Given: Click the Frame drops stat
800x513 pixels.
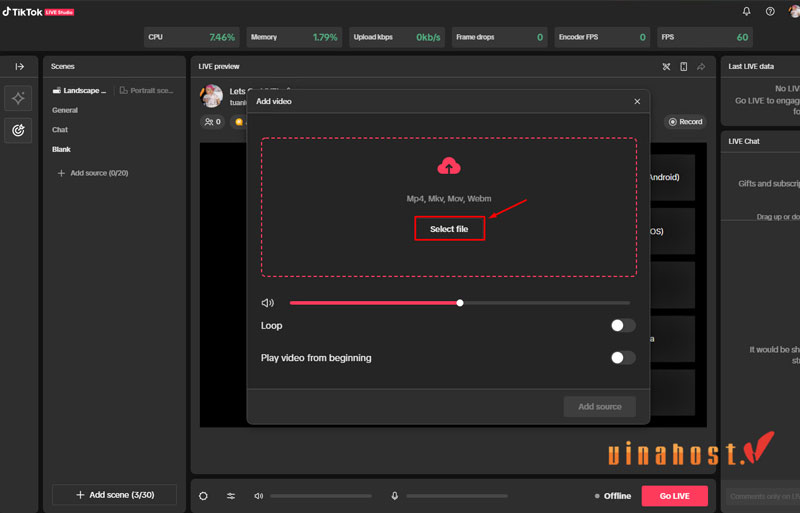Looking at the screenshot, I should (499, 37).
